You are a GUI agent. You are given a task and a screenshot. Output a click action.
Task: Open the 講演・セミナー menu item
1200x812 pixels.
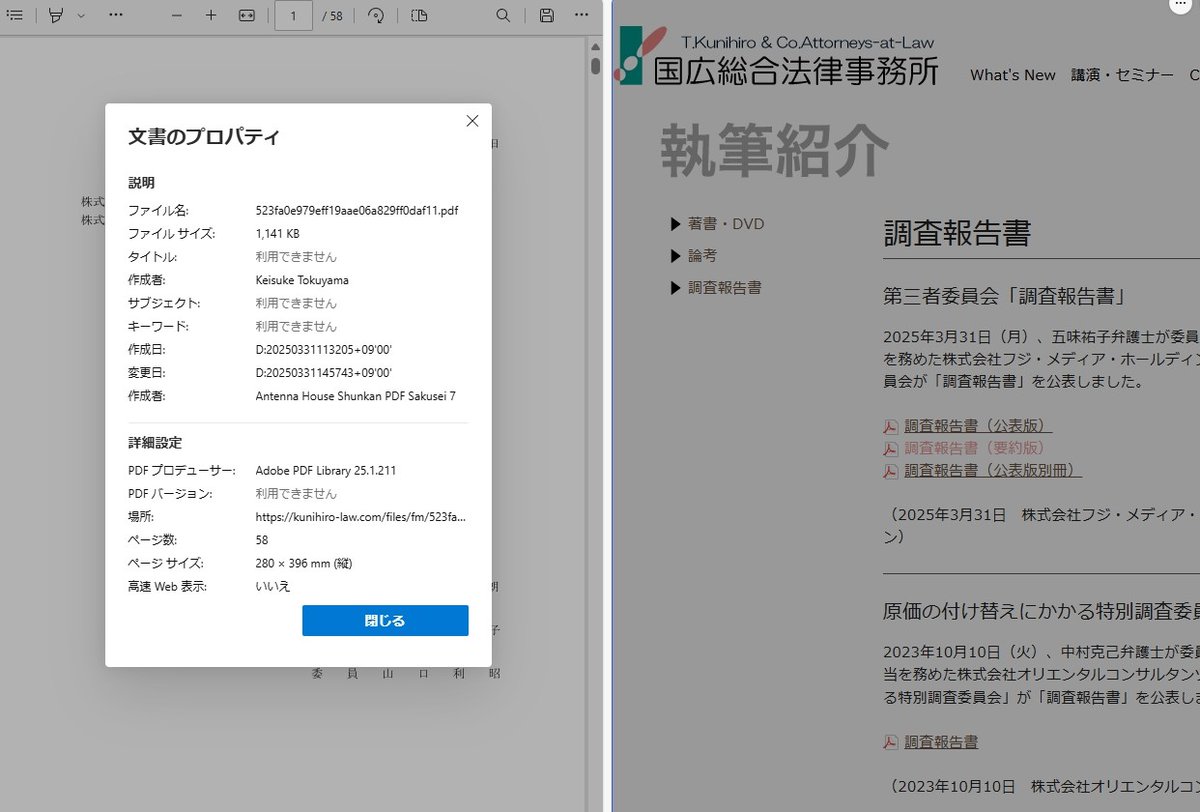click(x=1122, y=75)
